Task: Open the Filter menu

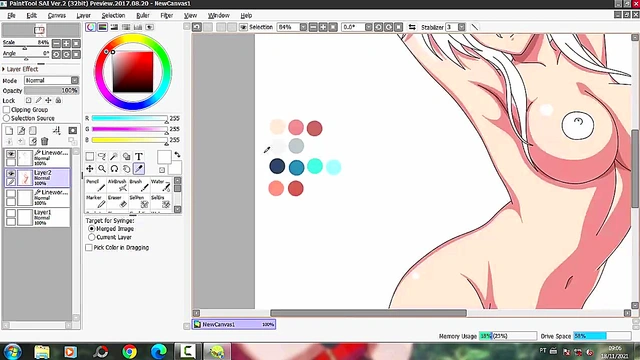Action: pyautogui.click(x=167, y=16)
